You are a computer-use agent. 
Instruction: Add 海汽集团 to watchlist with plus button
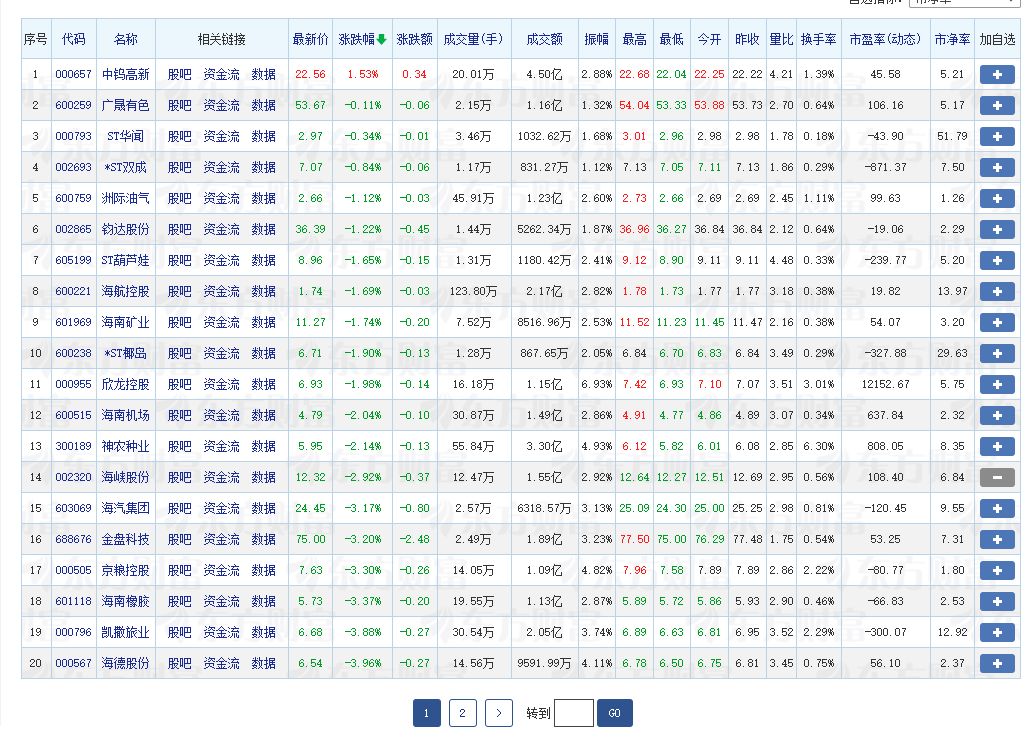997,509
